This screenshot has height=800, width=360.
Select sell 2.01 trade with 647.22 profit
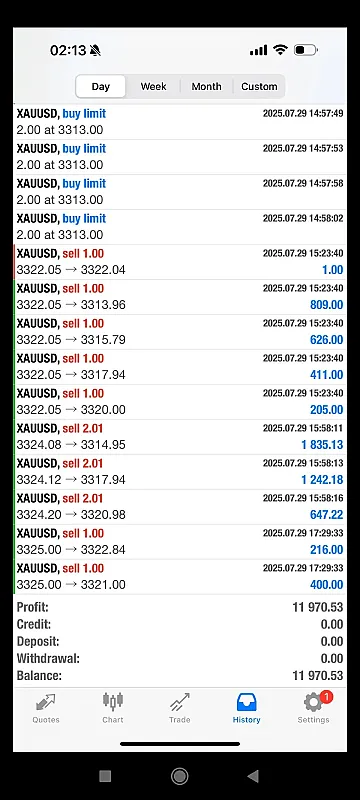[x=180, y=507]
